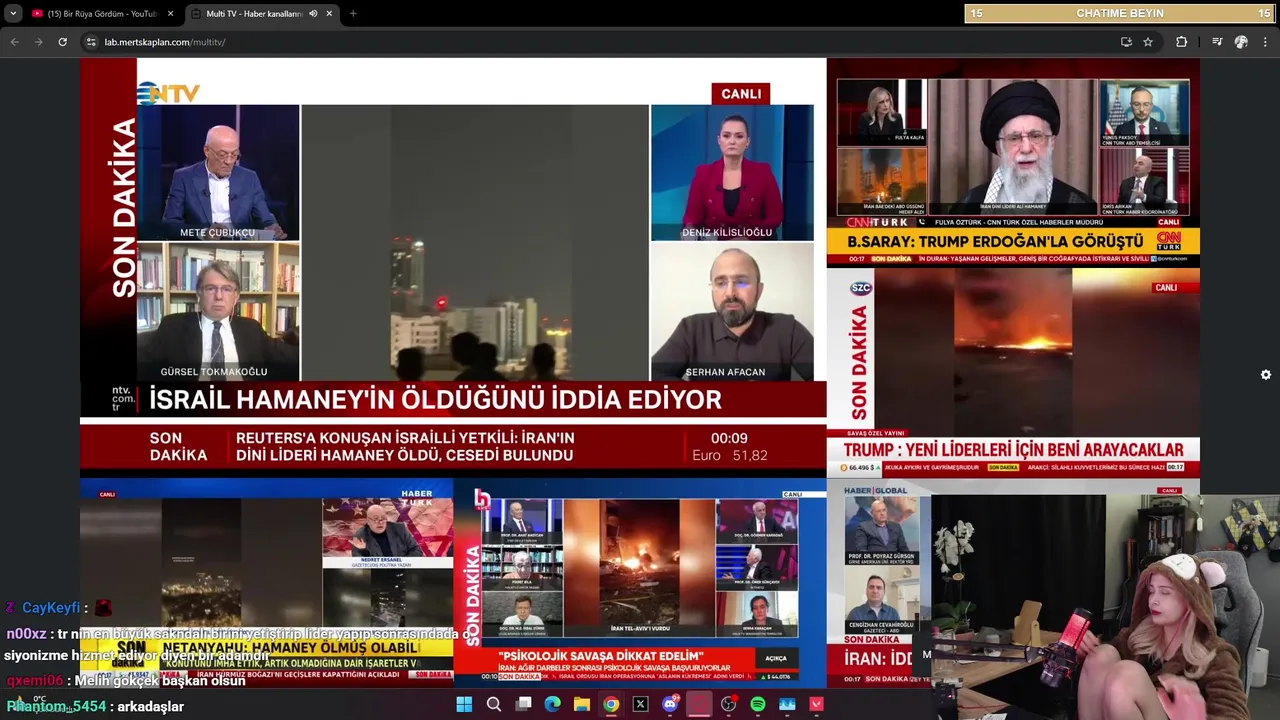
Task: Open Google Chrome from the taskbar
Action: coord(611,704)
